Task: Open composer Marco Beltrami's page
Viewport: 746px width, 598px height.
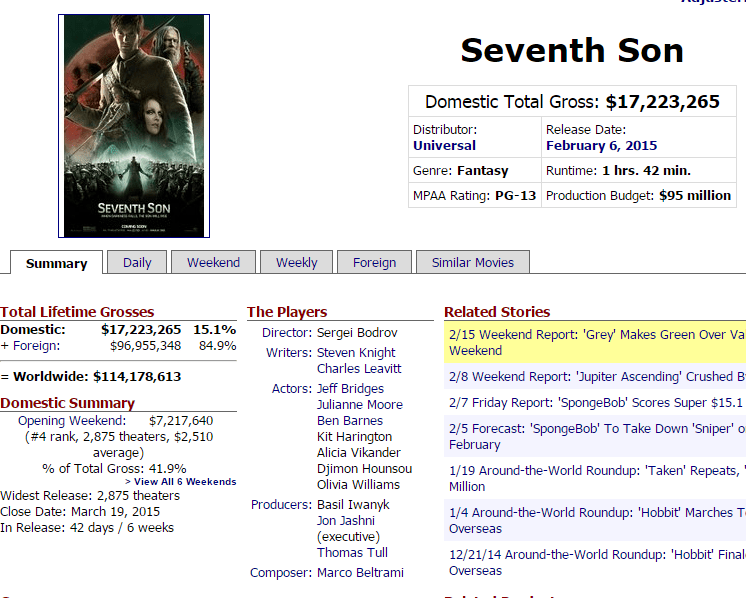Action: pyautogui.click(x=360, y=573)
